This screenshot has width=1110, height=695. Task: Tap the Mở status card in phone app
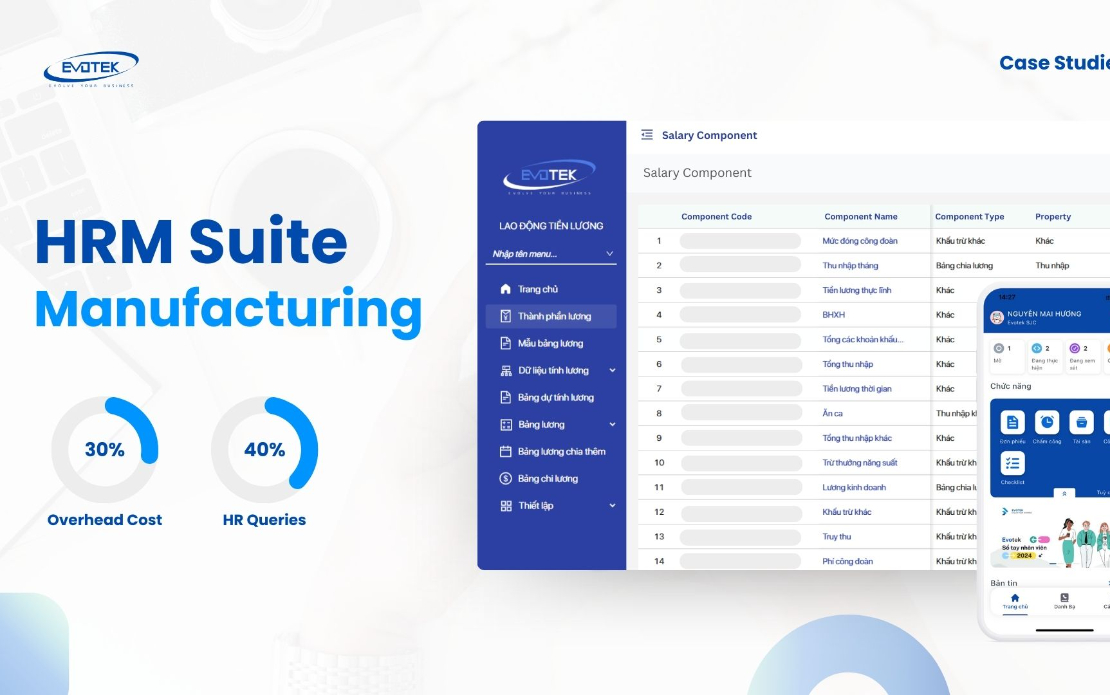(x=1005, y=355)
